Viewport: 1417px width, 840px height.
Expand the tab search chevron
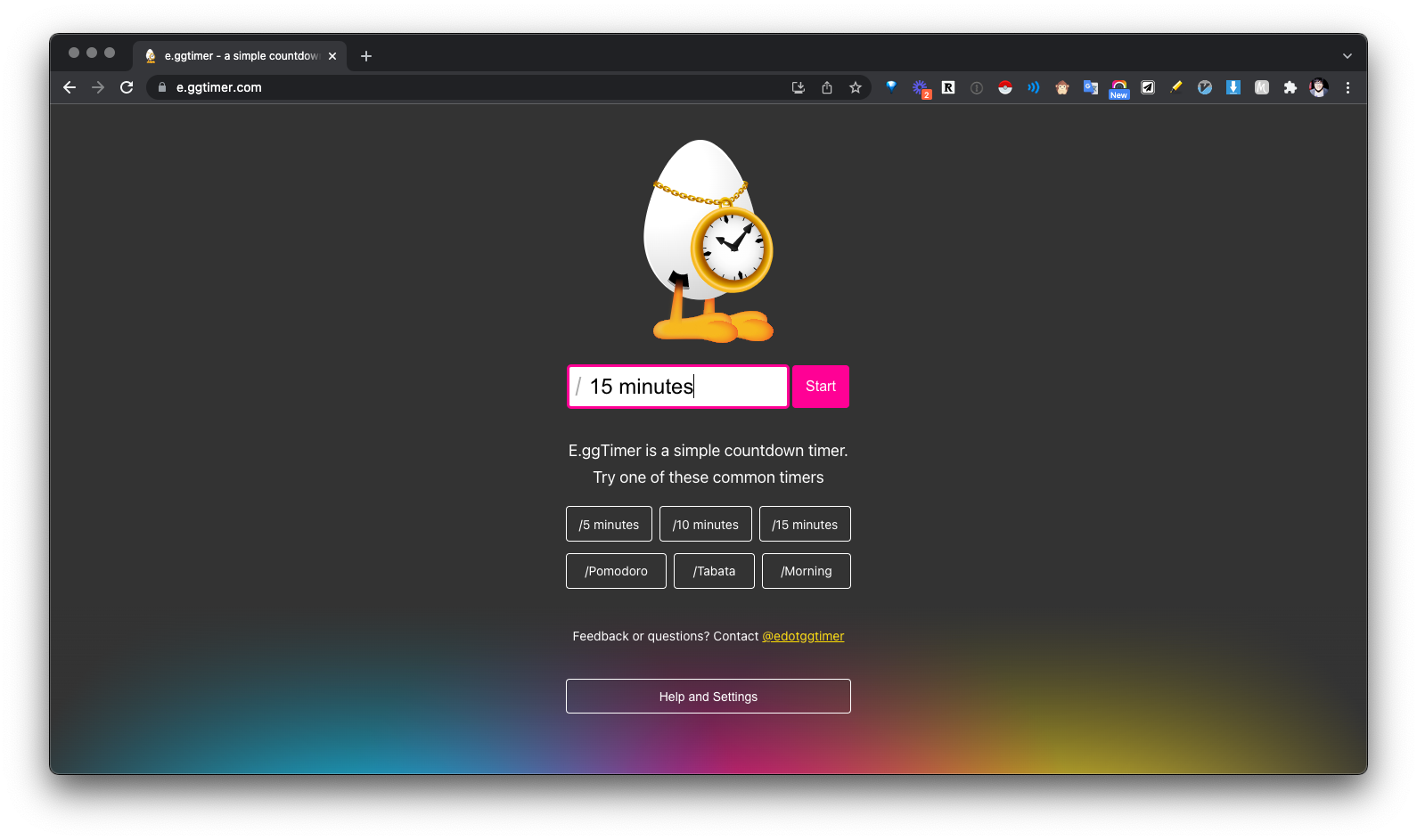pos(1347,55)
